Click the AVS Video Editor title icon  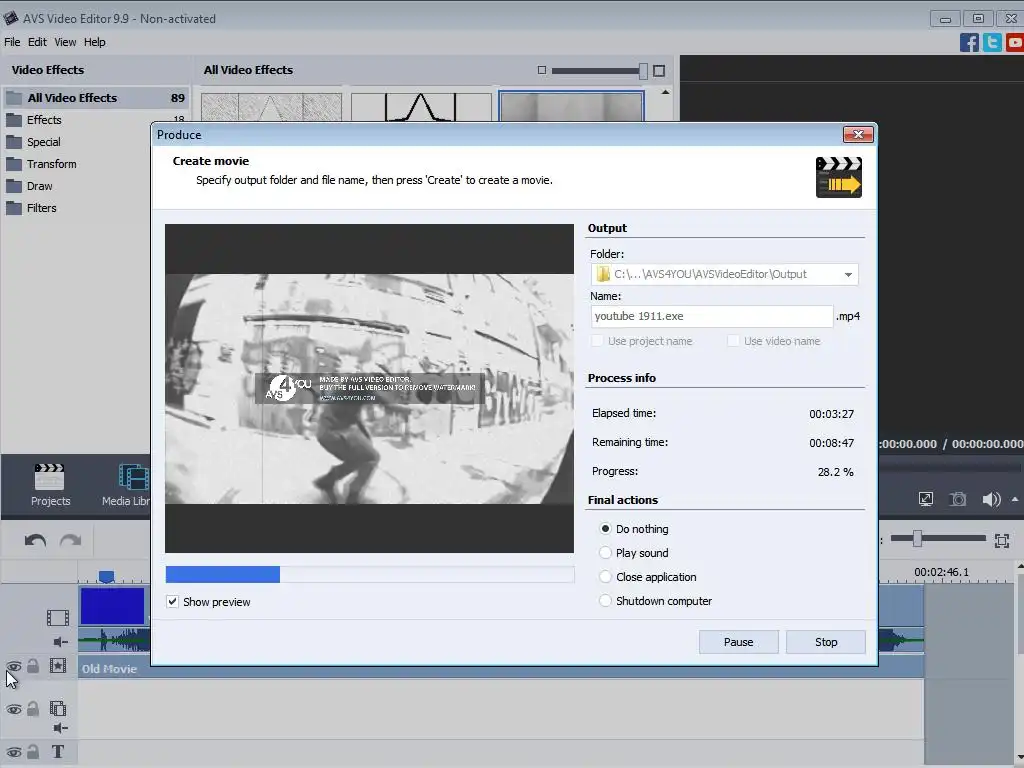pos(10,18)
